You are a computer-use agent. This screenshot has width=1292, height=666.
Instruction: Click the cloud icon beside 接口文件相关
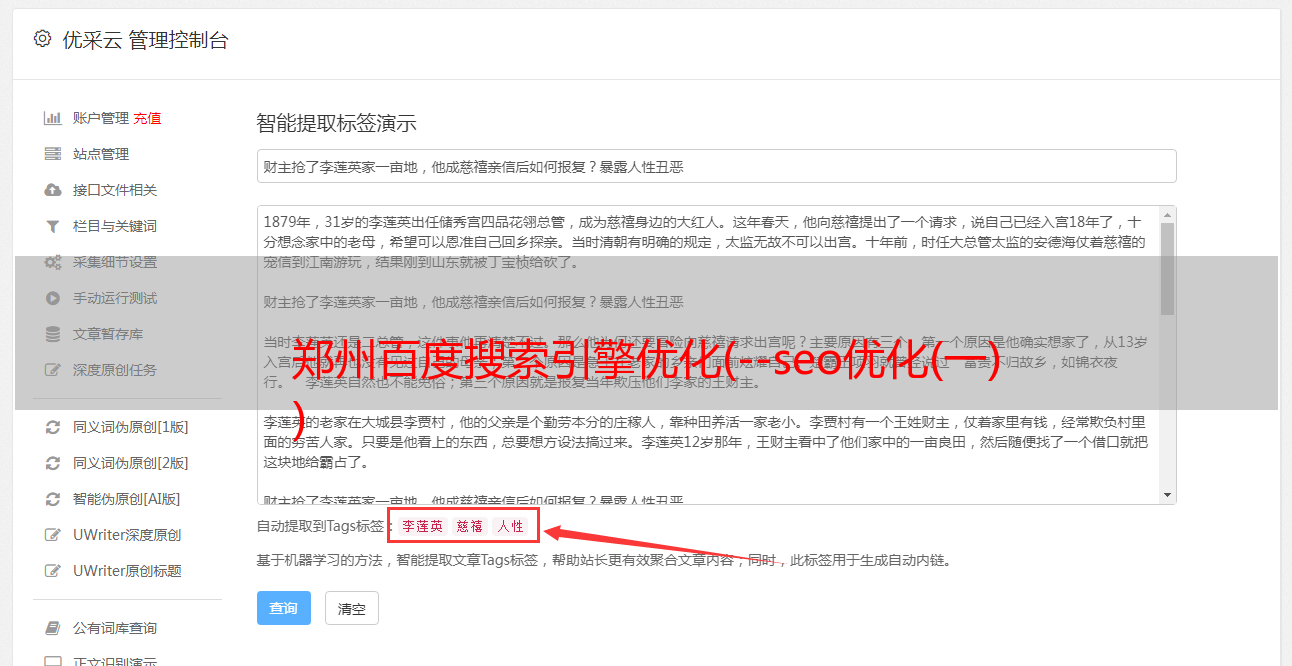pos(53,190)
